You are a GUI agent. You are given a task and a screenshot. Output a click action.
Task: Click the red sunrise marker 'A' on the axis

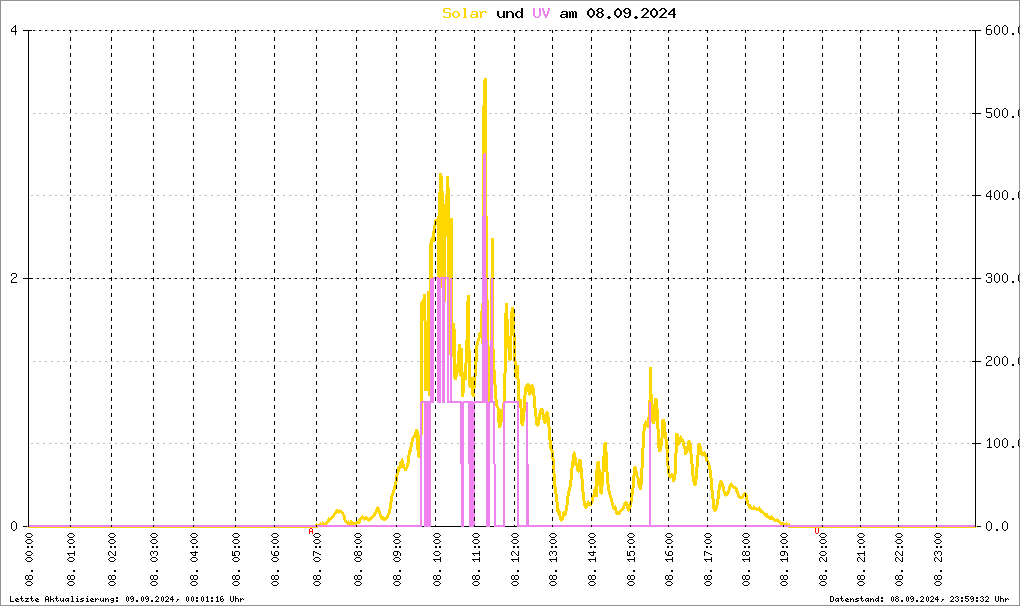[x=311, y=531]
